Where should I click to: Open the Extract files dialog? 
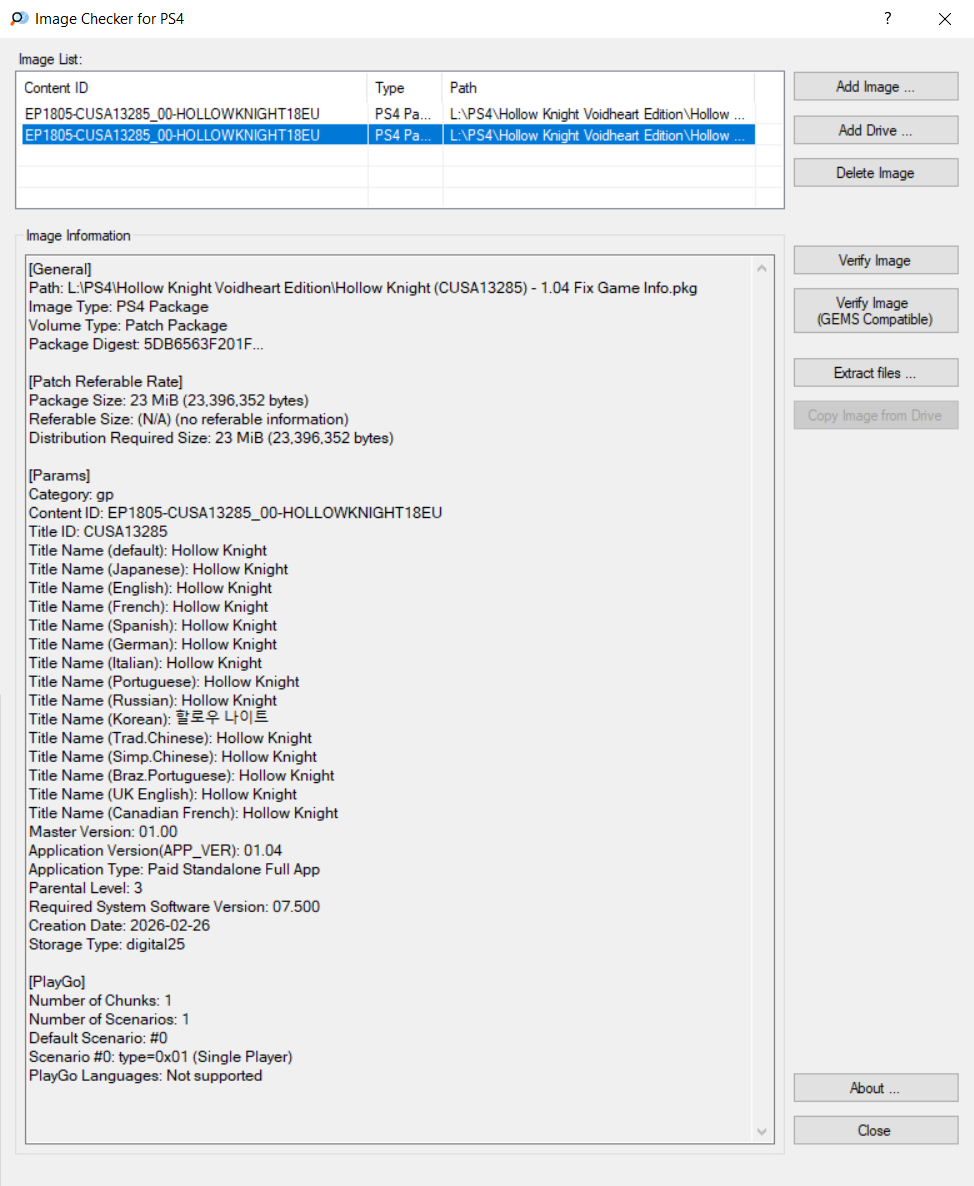(x=875, y=373)
